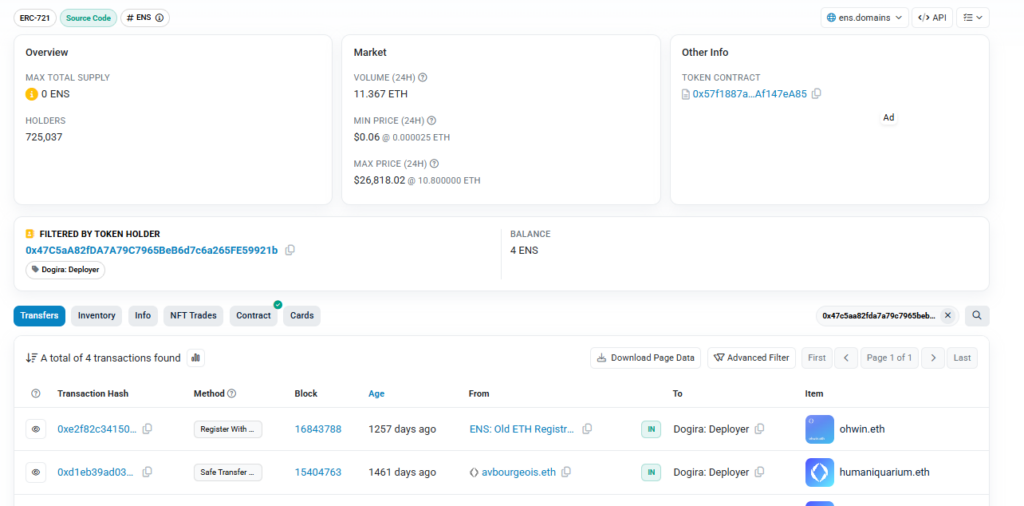Screen dimensions: 1024x506
Task: Open block 16843788
Action: [318, 429]
